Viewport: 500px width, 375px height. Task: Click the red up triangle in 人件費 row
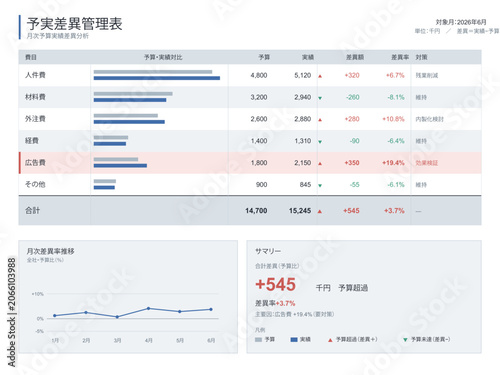click(320, 76)
